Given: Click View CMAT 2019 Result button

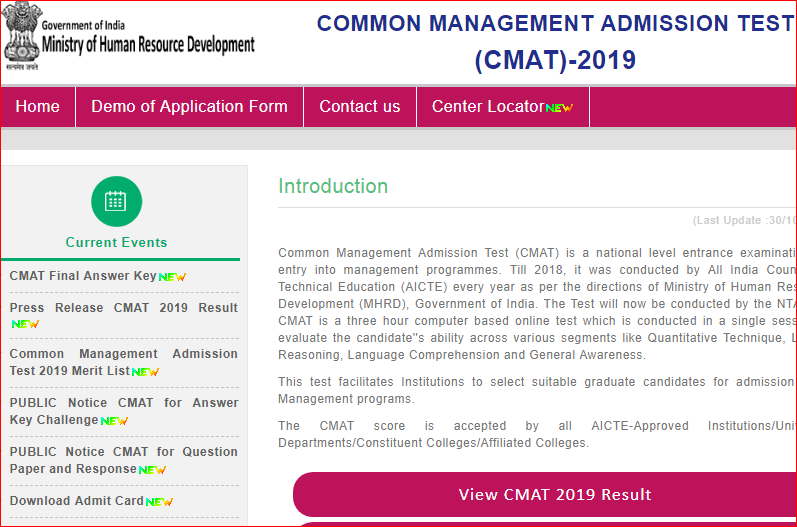Looking at the screenshot, I should (545, 494).
